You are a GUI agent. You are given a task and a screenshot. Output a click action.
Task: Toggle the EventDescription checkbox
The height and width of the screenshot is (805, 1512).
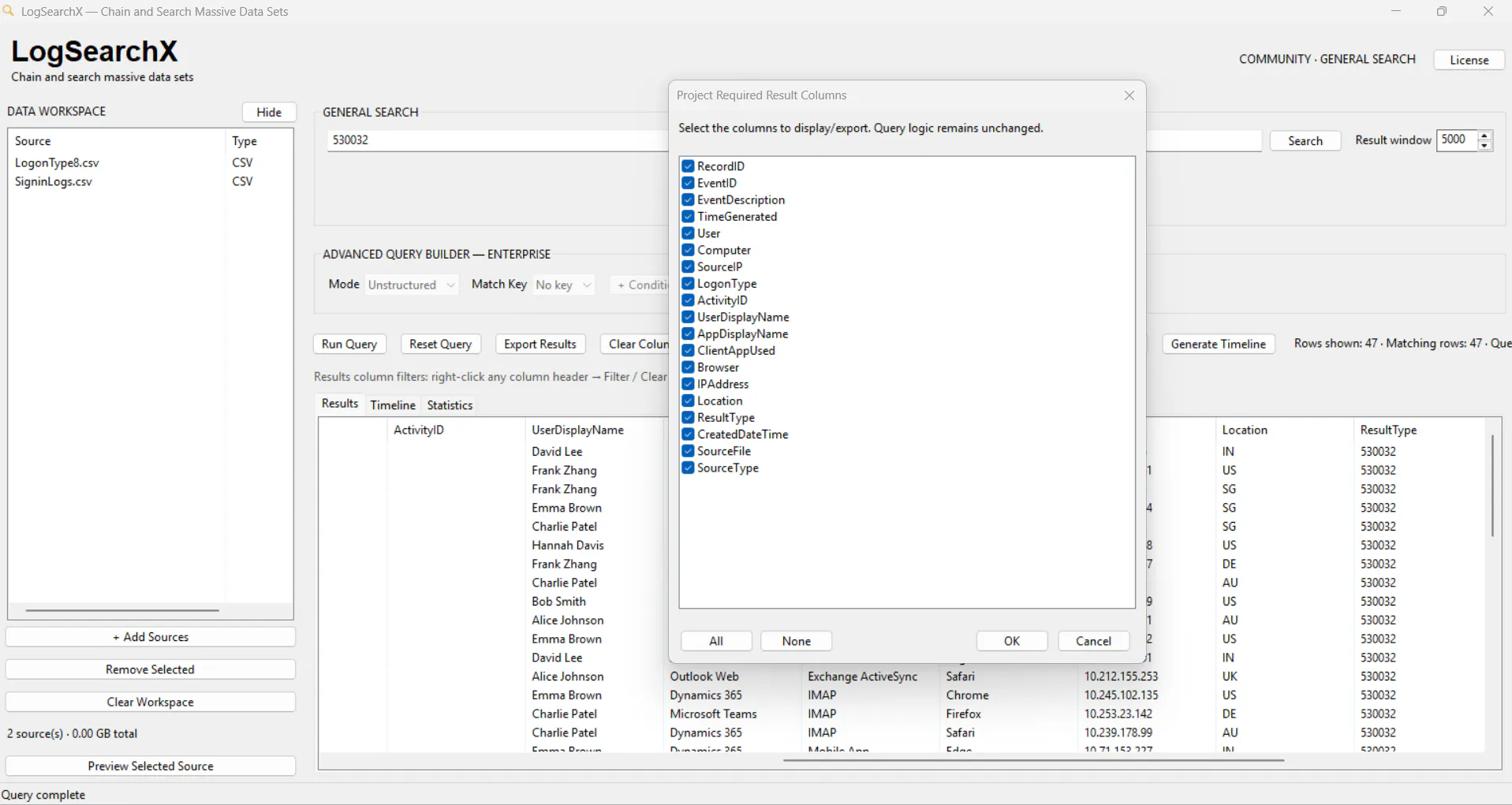pyautogui.click(x=688, y=199)
